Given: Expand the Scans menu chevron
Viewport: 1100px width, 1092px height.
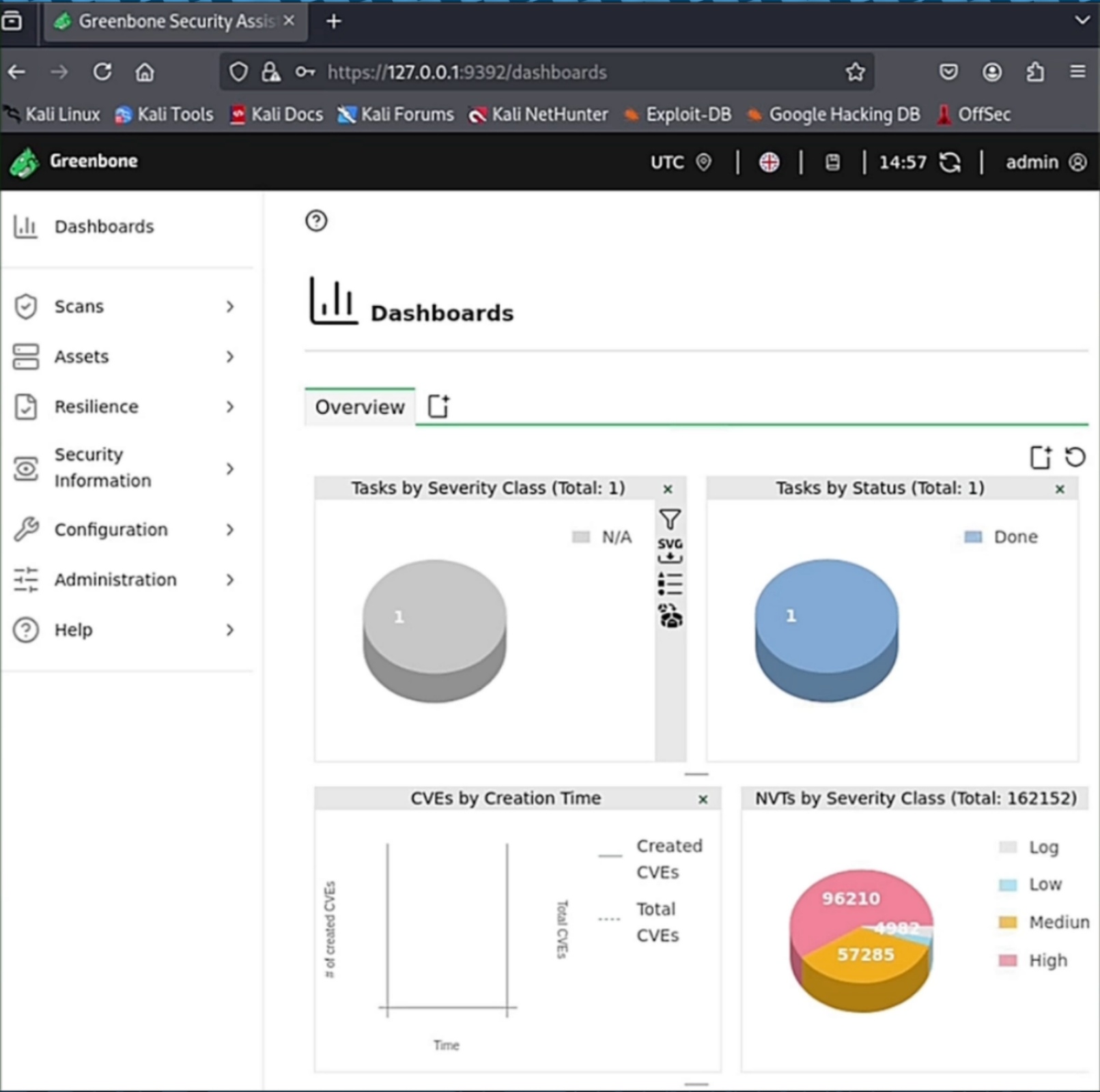Looking at the screenshot, I should [230, 306].
